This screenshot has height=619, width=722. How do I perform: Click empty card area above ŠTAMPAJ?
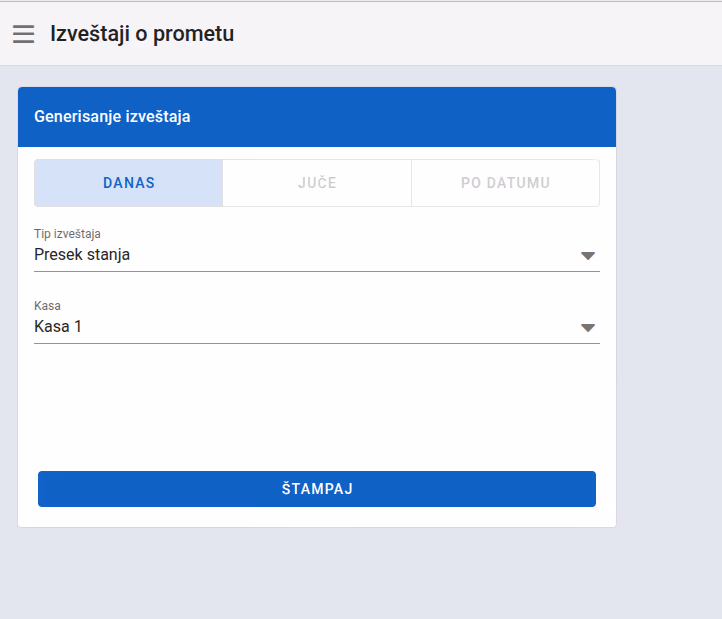[x=317, y=405]
